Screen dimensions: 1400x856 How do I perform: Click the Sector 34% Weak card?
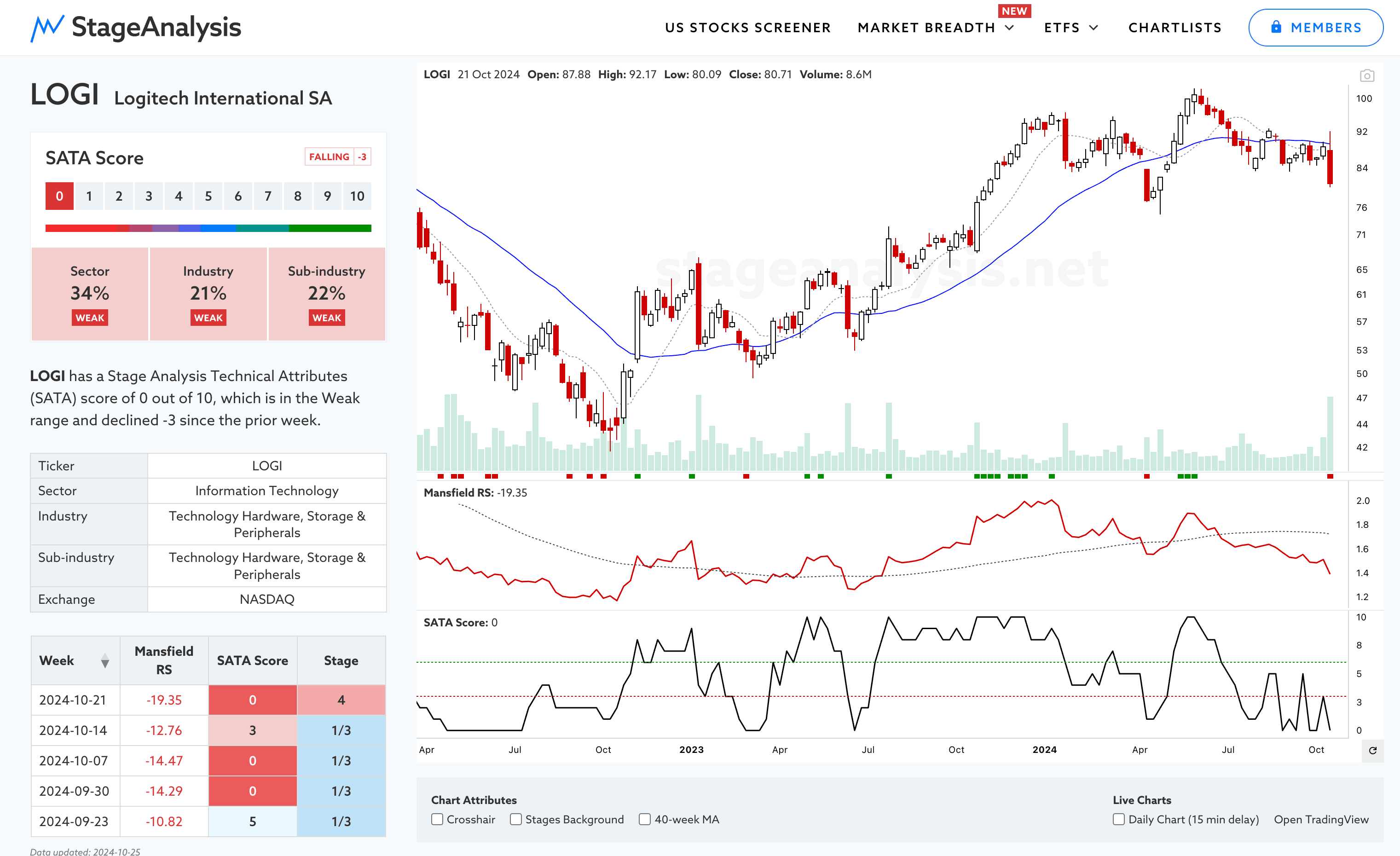tap(90, 294)
